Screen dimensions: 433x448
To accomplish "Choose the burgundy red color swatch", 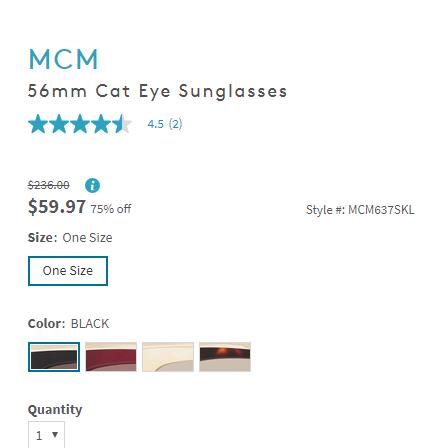I will [x=111, y=357].
